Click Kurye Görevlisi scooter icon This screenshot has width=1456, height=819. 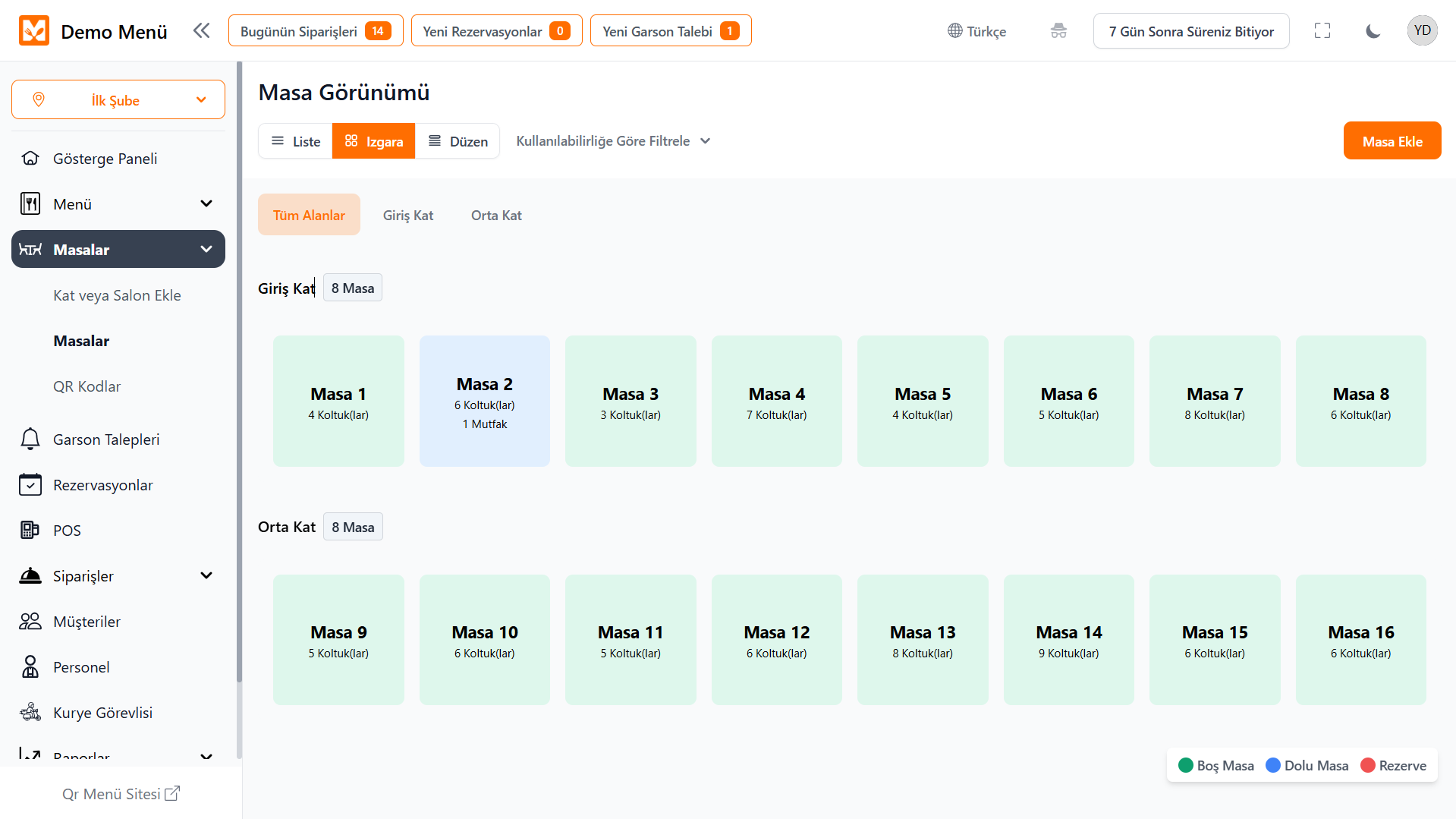30,712
